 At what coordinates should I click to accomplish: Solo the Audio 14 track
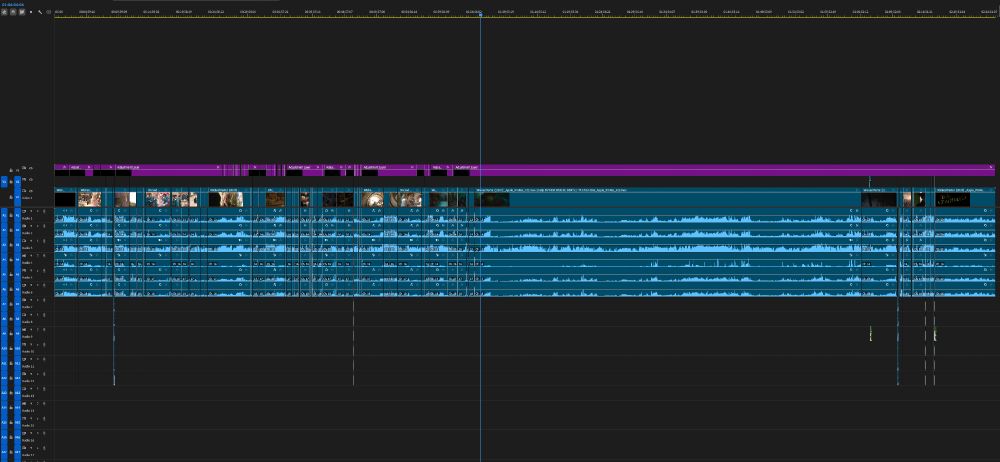click(x=38, y=403)
